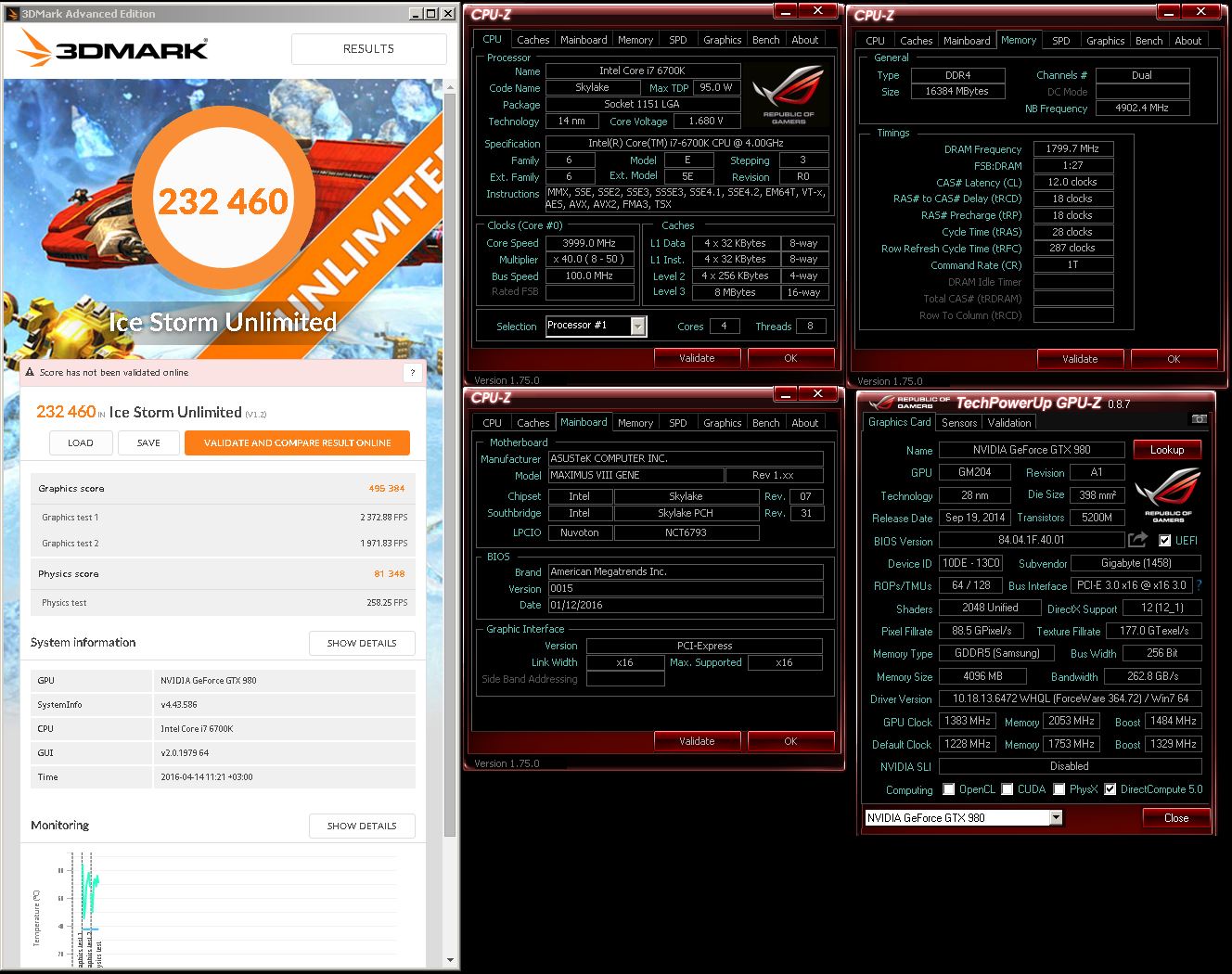Image resolution: width=1232 pixels, height=974 pixels.
Task: Click Lookup button in GPU-Z
Action: (1167, 450)
